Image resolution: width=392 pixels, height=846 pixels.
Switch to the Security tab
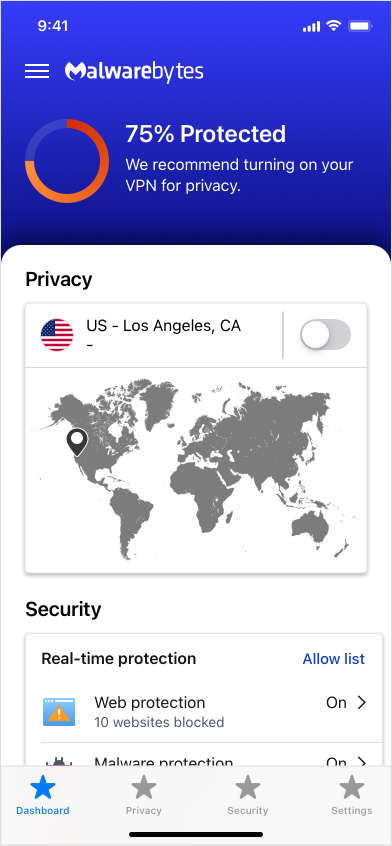pos(247,795)
